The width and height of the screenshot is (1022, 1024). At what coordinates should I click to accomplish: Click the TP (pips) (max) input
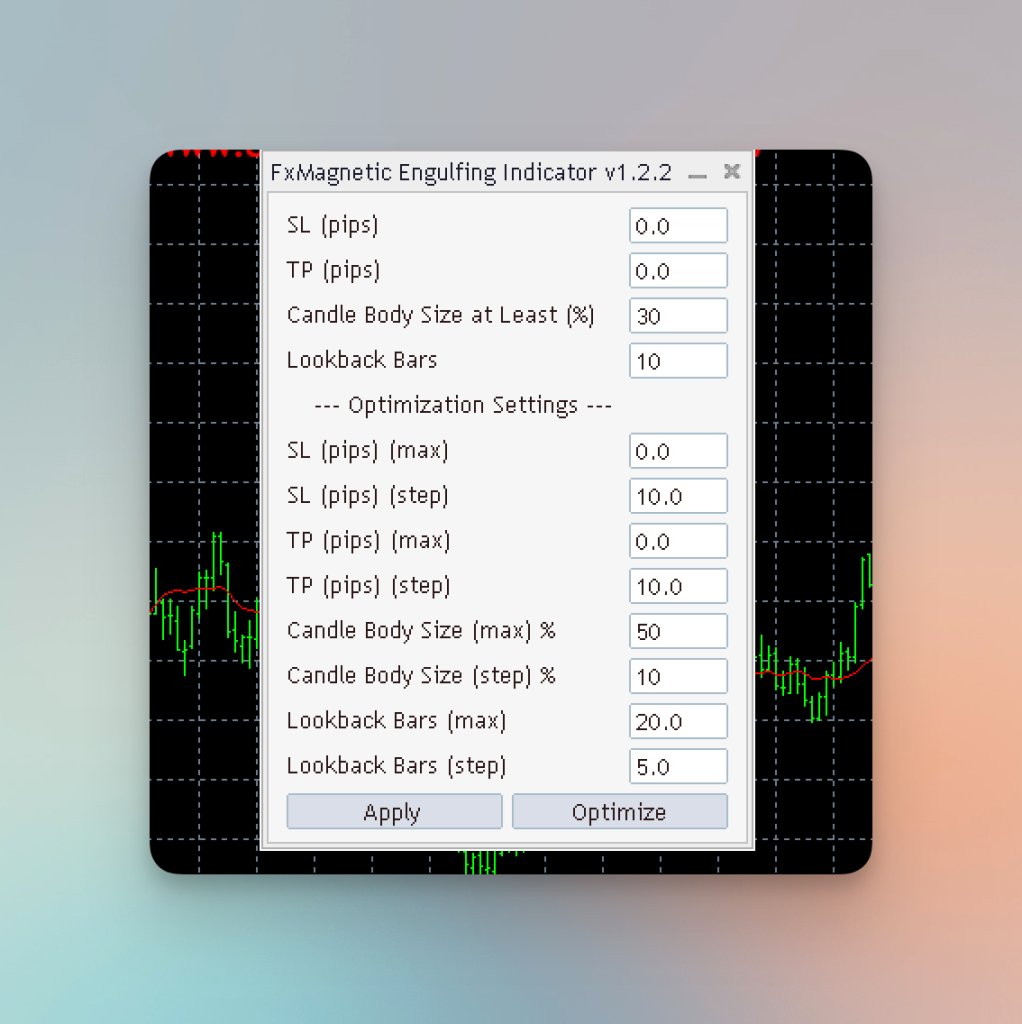point(678,541)
